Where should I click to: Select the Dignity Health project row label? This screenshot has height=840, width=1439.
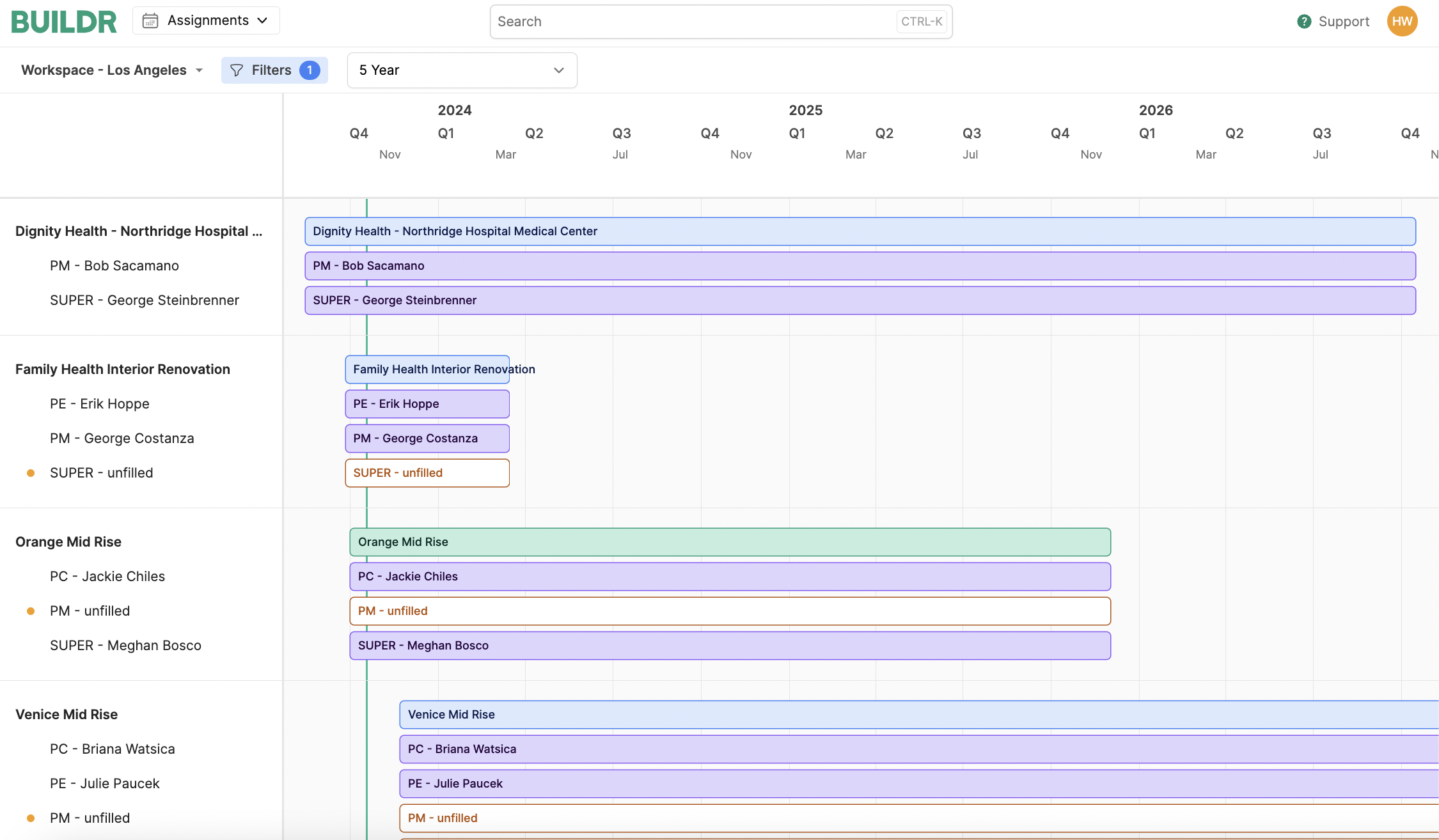click(x=139, y=231)
